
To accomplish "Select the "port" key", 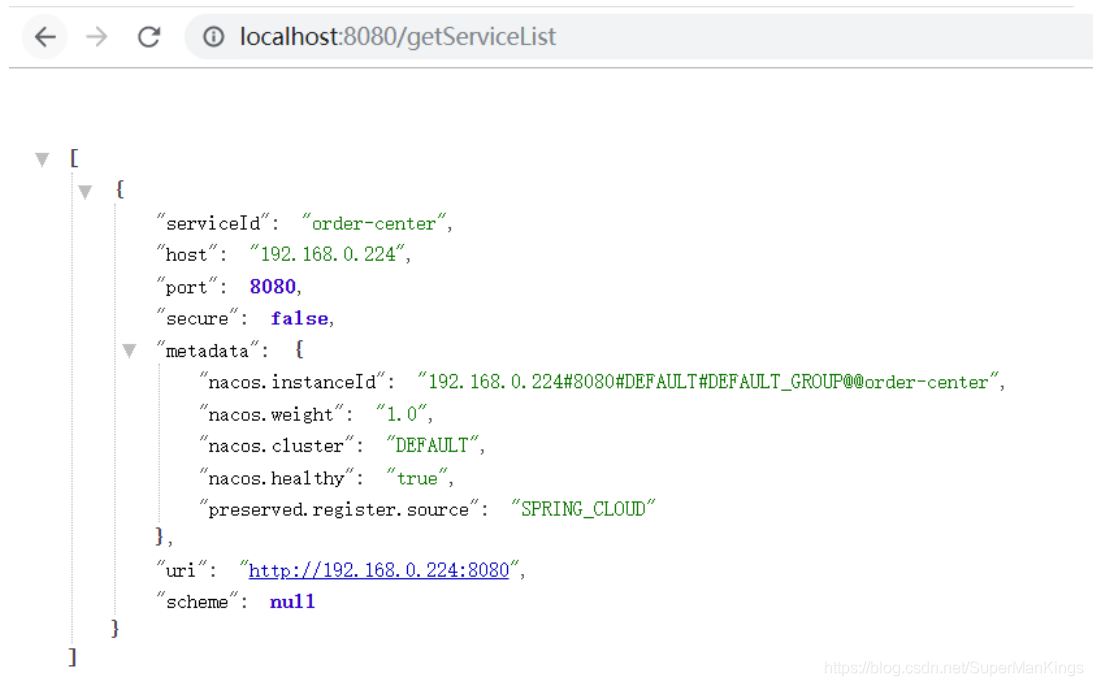I will point(187,287).
